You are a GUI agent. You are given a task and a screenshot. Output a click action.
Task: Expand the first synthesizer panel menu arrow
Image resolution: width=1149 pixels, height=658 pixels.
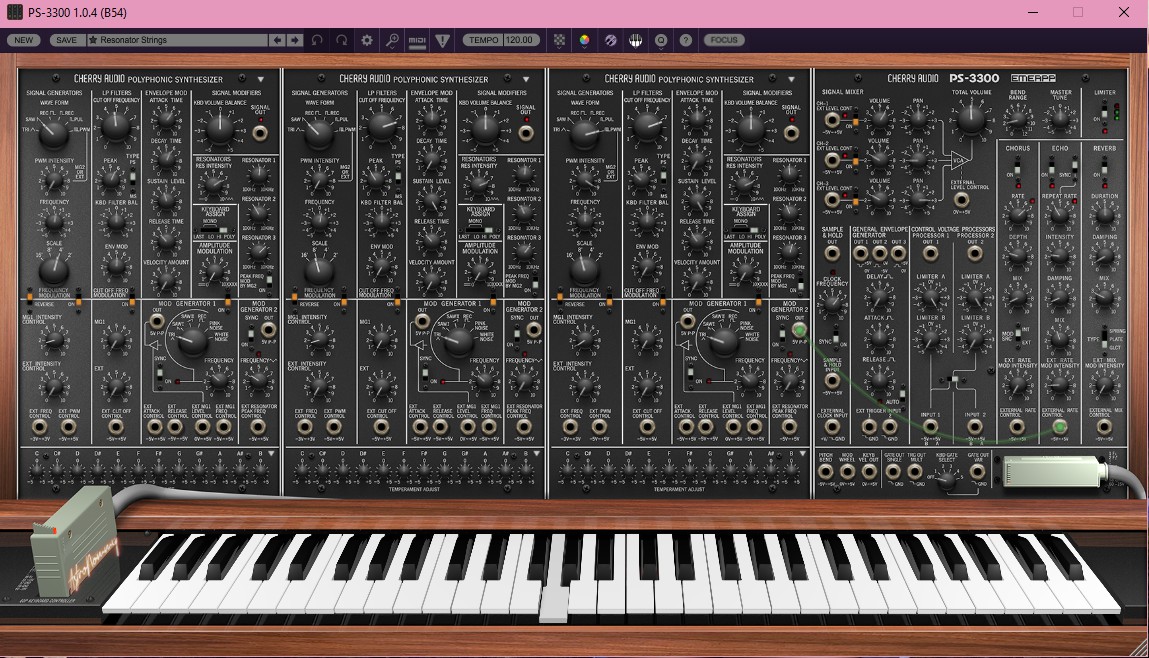[x=260, y=79]
